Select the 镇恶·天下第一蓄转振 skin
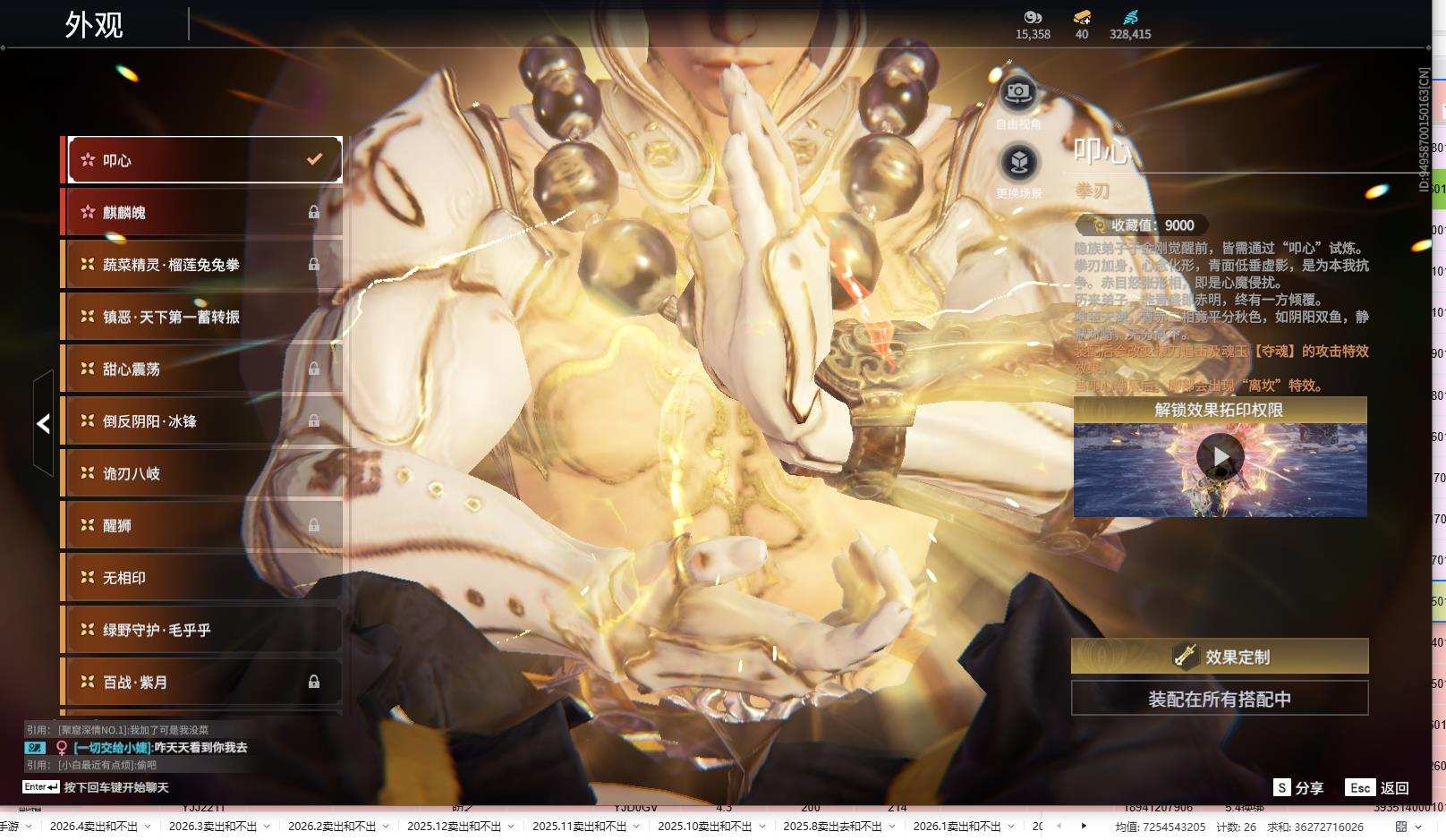 [203, 317]
